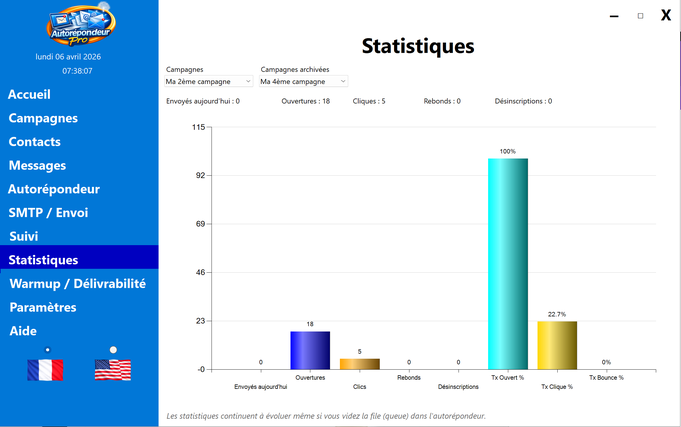681x427 pixels.
Task: Click the Autorépondeur Pro logo
Action: 81,25
